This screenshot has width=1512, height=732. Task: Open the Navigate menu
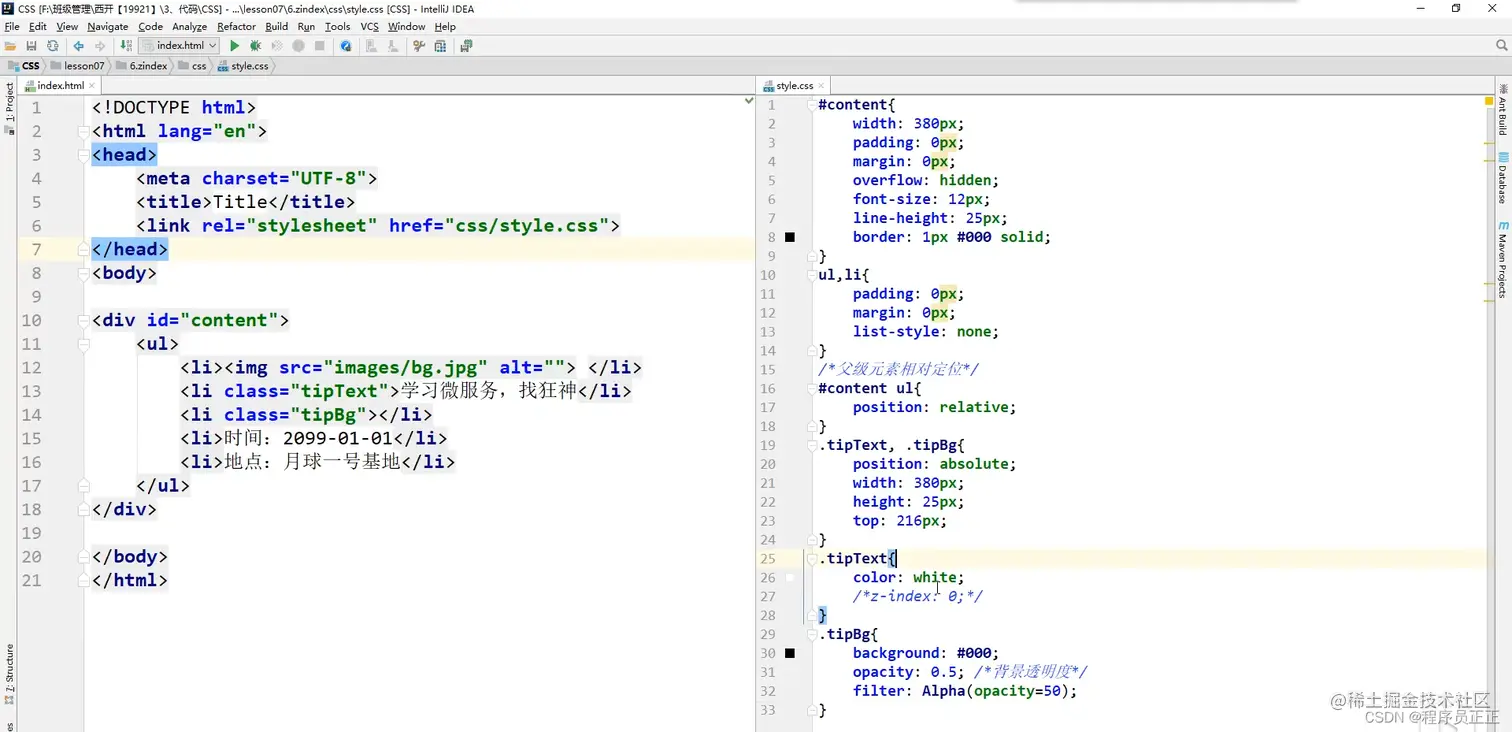coord(107,27)
